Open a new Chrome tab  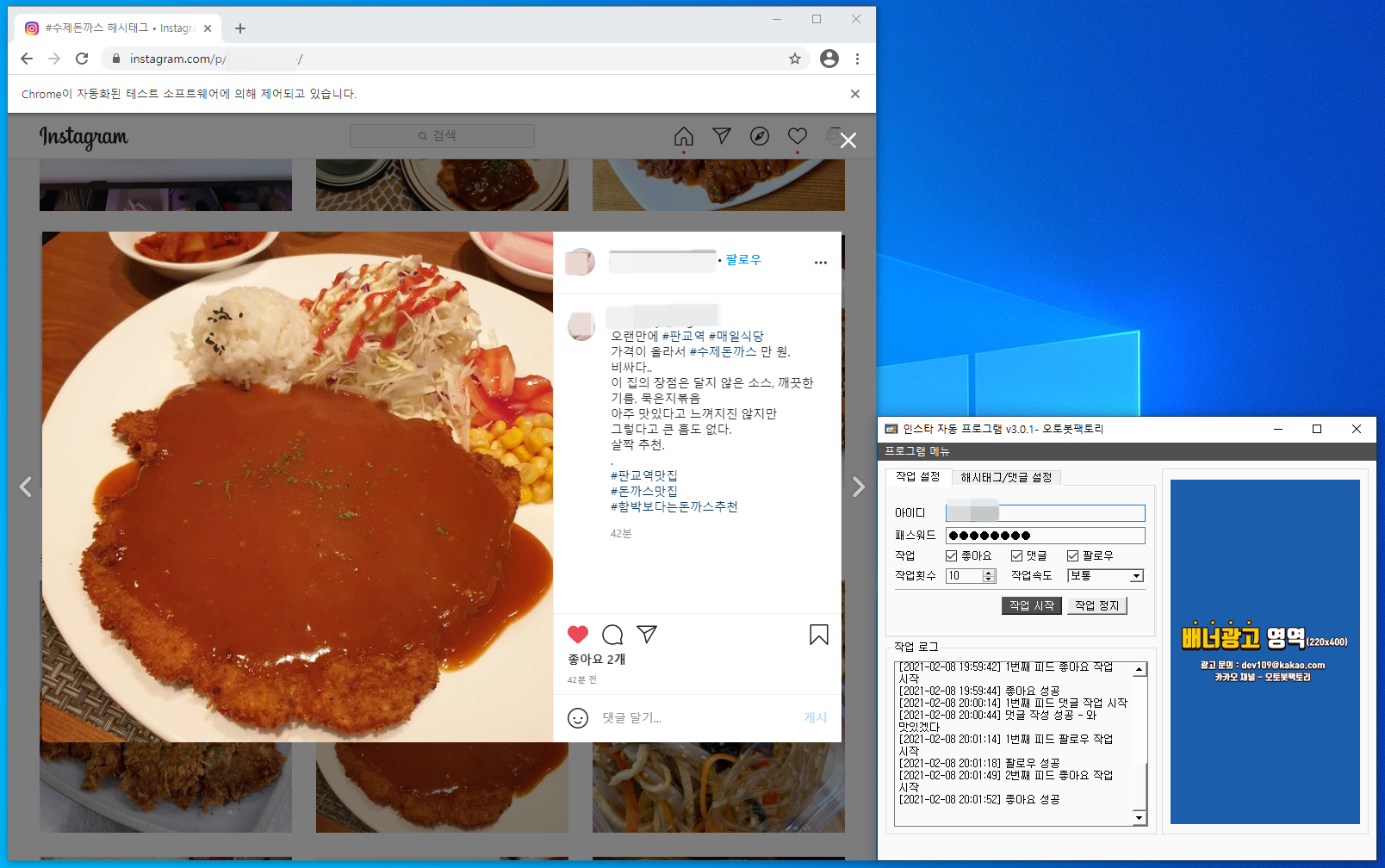pos(240,28)
